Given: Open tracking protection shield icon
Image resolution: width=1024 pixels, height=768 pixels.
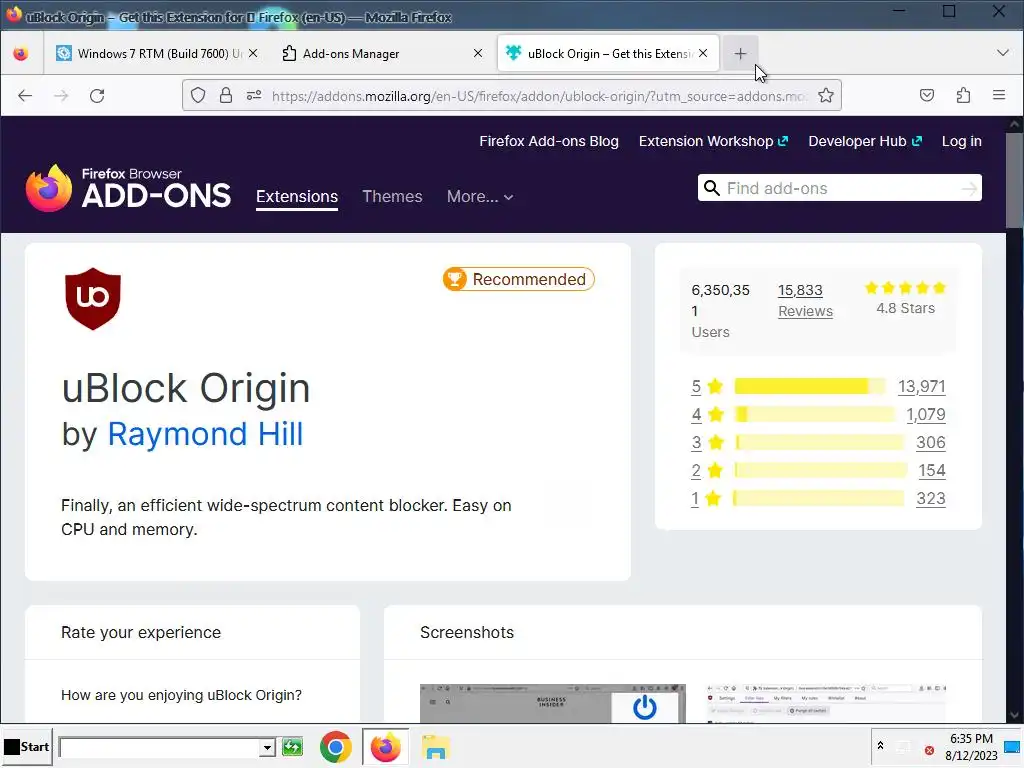Looking at the screenshot, I should coord(198,96).
